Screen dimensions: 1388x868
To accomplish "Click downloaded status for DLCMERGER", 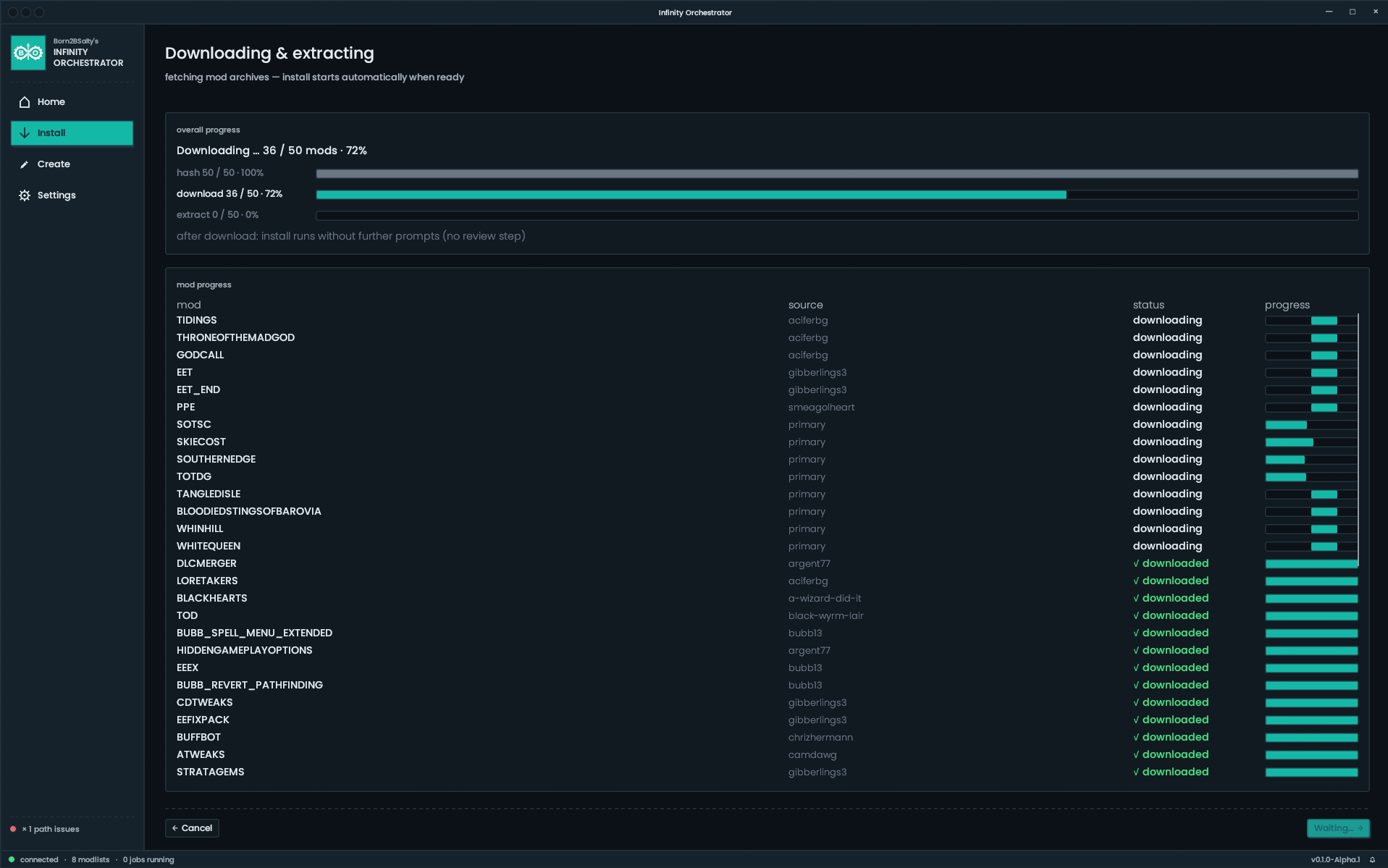I will coord(1171,563).
